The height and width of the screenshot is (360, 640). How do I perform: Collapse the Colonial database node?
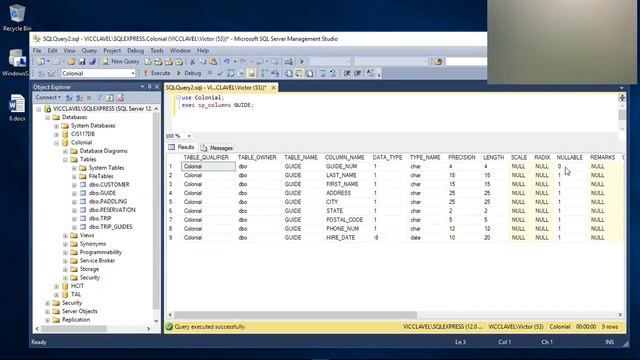[x=56, y=143]
